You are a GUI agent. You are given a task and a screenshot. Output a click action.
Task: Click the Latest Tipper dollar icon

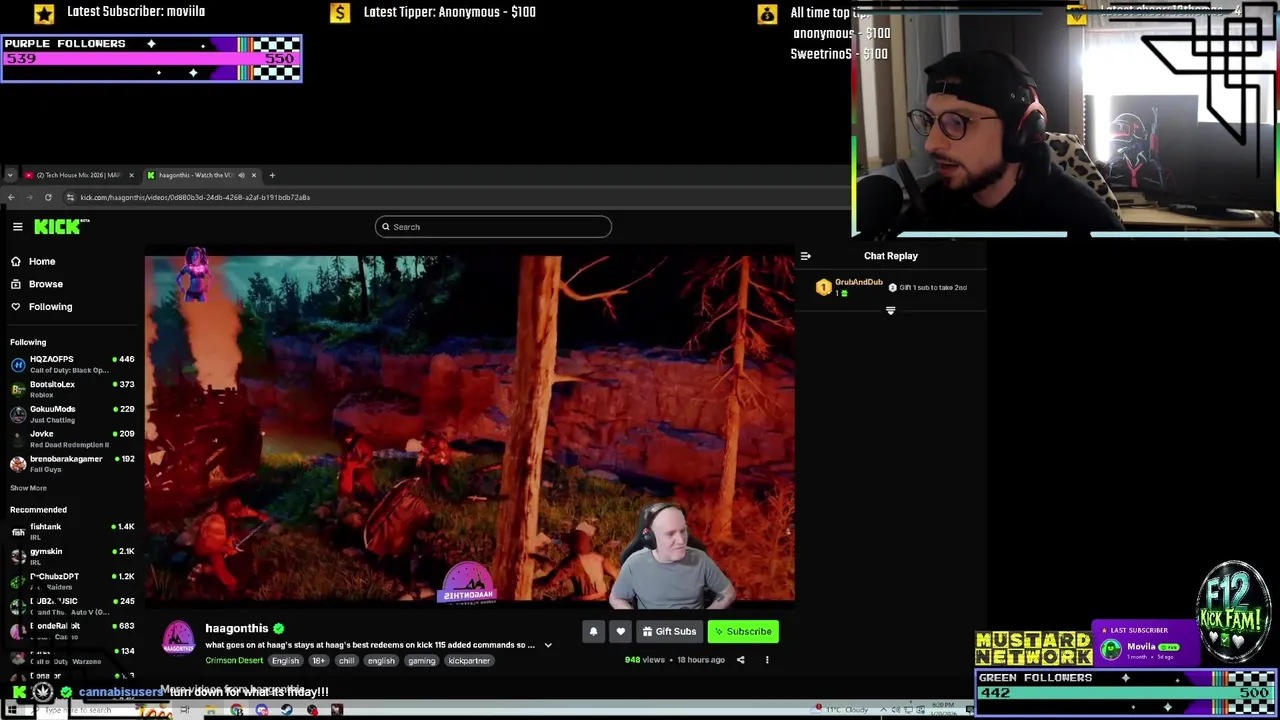[x=340, y=13]
